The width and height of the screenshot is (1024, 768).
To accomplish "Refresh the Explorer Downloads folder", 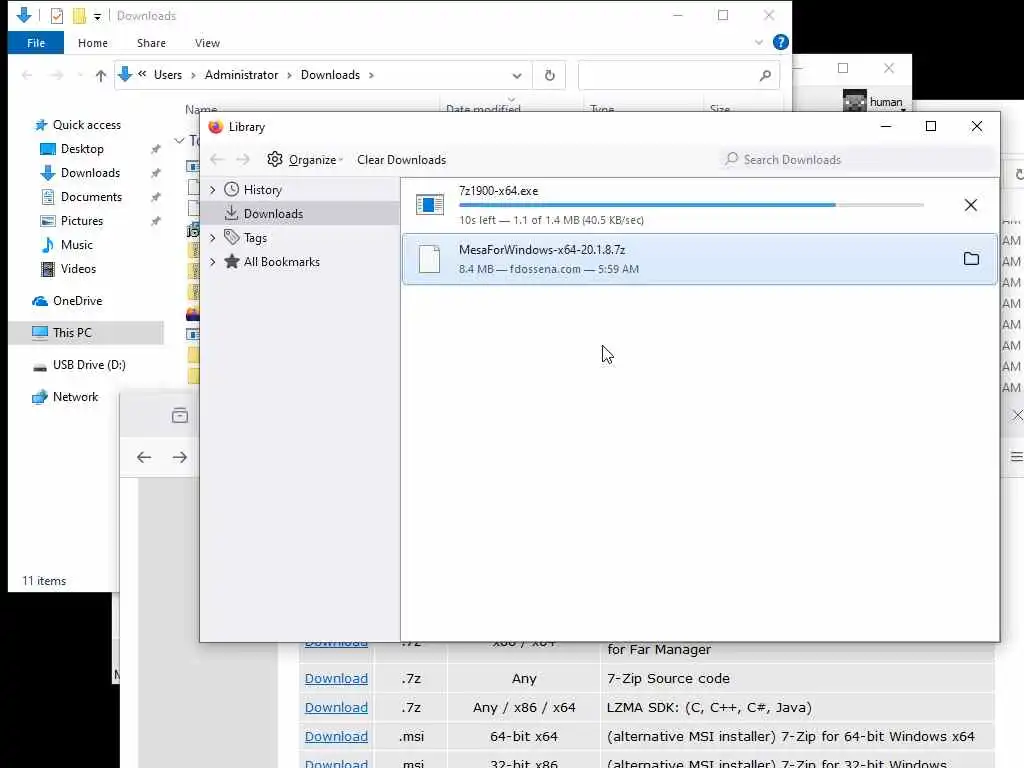I will click(x=549, y=75).
